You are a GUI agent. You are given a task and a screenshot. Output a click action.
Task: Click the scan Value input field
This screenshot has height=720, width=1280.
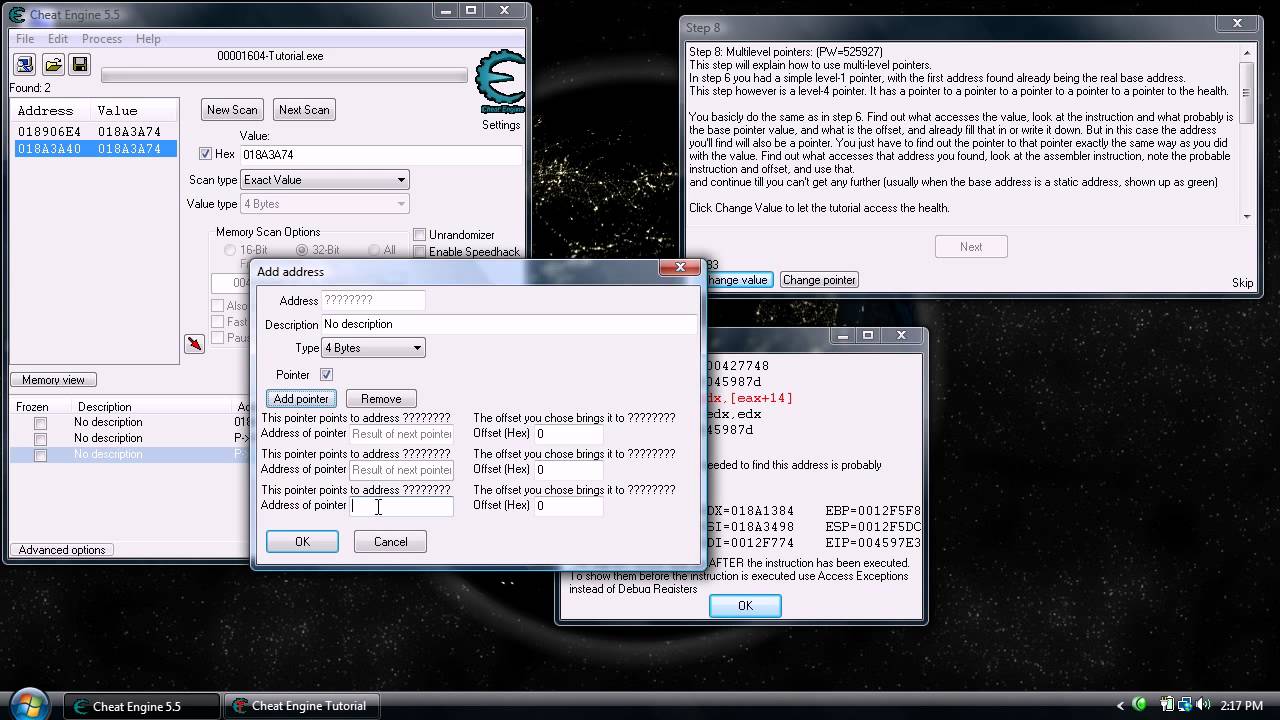pyautogui.click(x=381, y=155)
